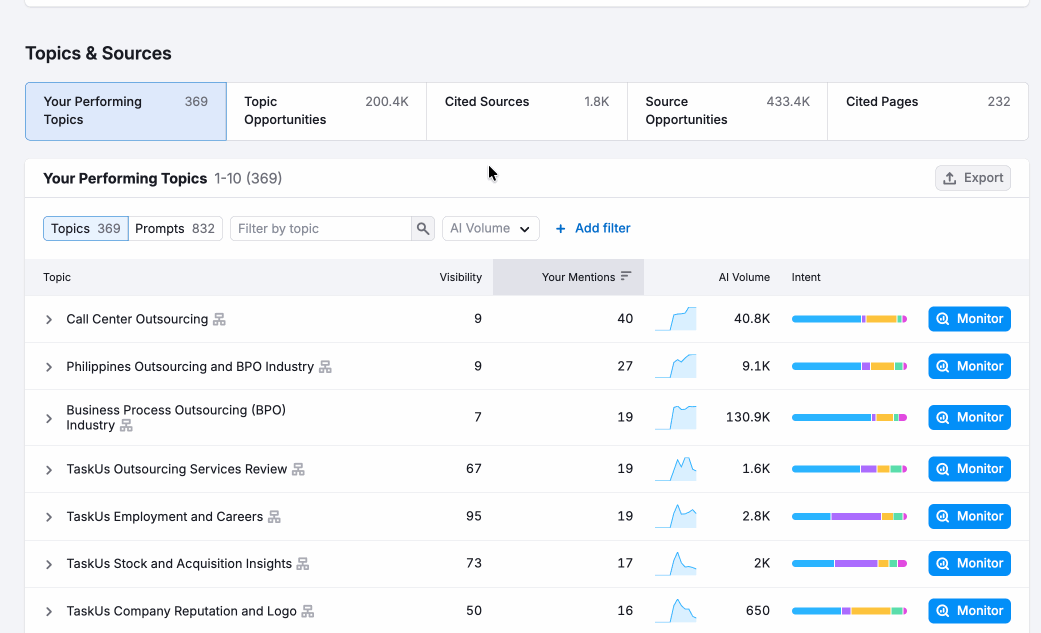Open the trend sparkline for TaskUs Stock and Acquisition Insights

coord(676,563)
